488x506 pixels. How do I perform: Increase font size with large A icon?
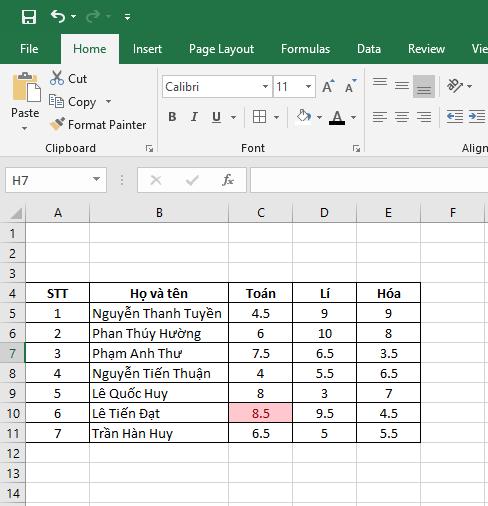(x=328, y=87)
